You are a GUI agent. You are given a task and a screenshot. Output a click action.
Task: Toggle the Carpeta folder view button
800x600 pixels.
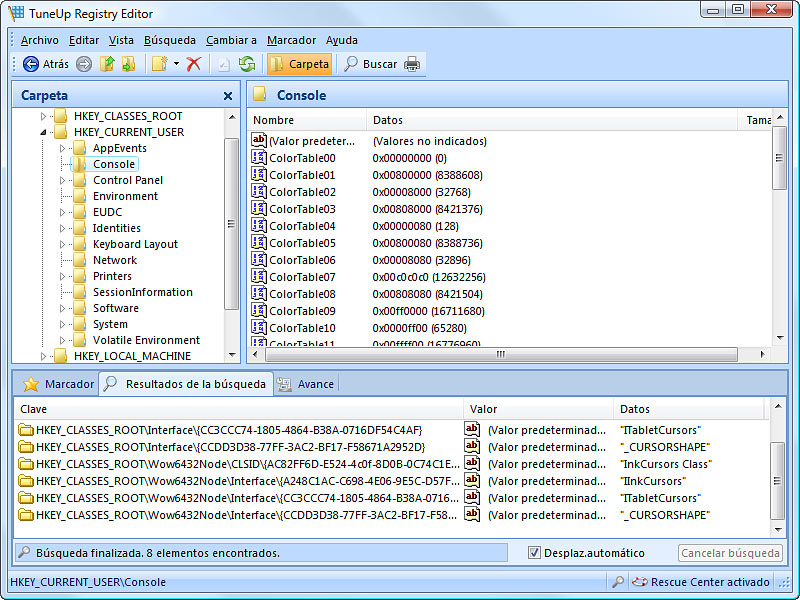[299, 64]
